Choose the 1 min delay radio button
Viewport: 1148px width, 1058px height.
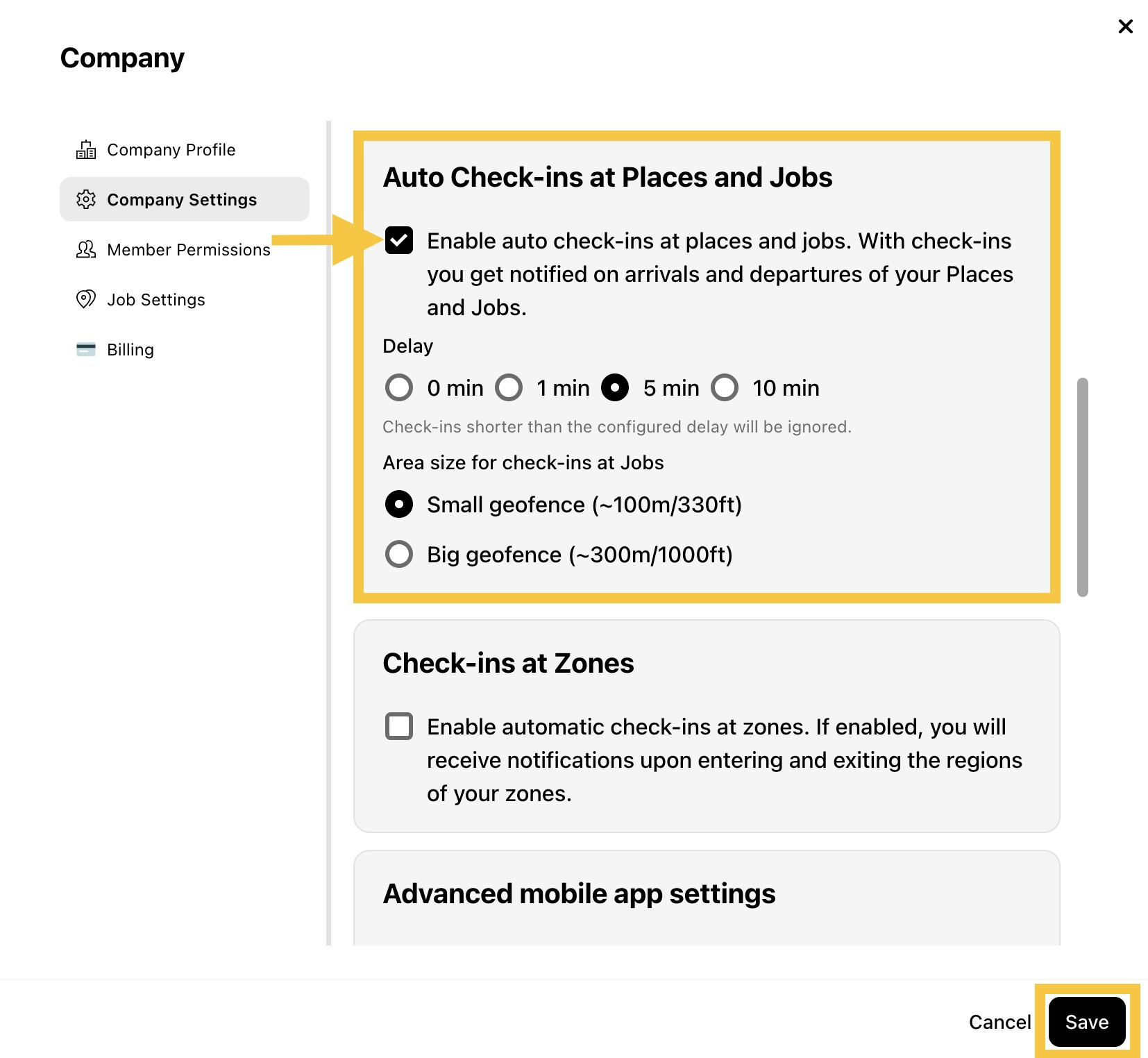pyautogui.click(x=509, y=387)
